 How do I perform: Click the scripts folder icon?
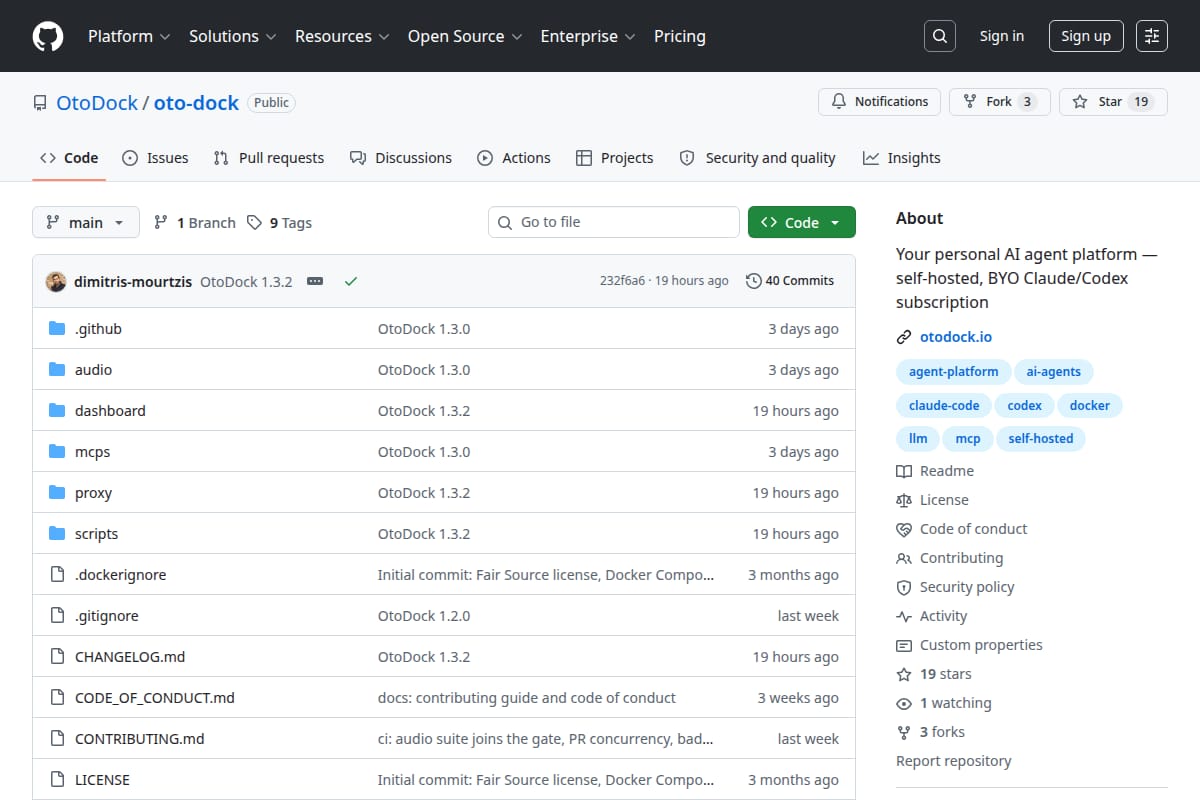tap(57, 534)
